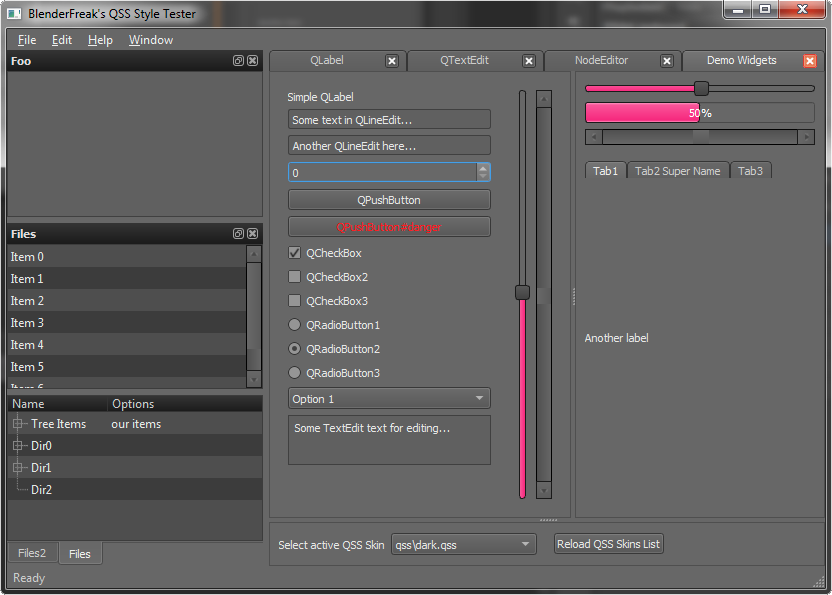Click the 'Another label' text
The image size is (832, 595).
click(x=617, y=338)
